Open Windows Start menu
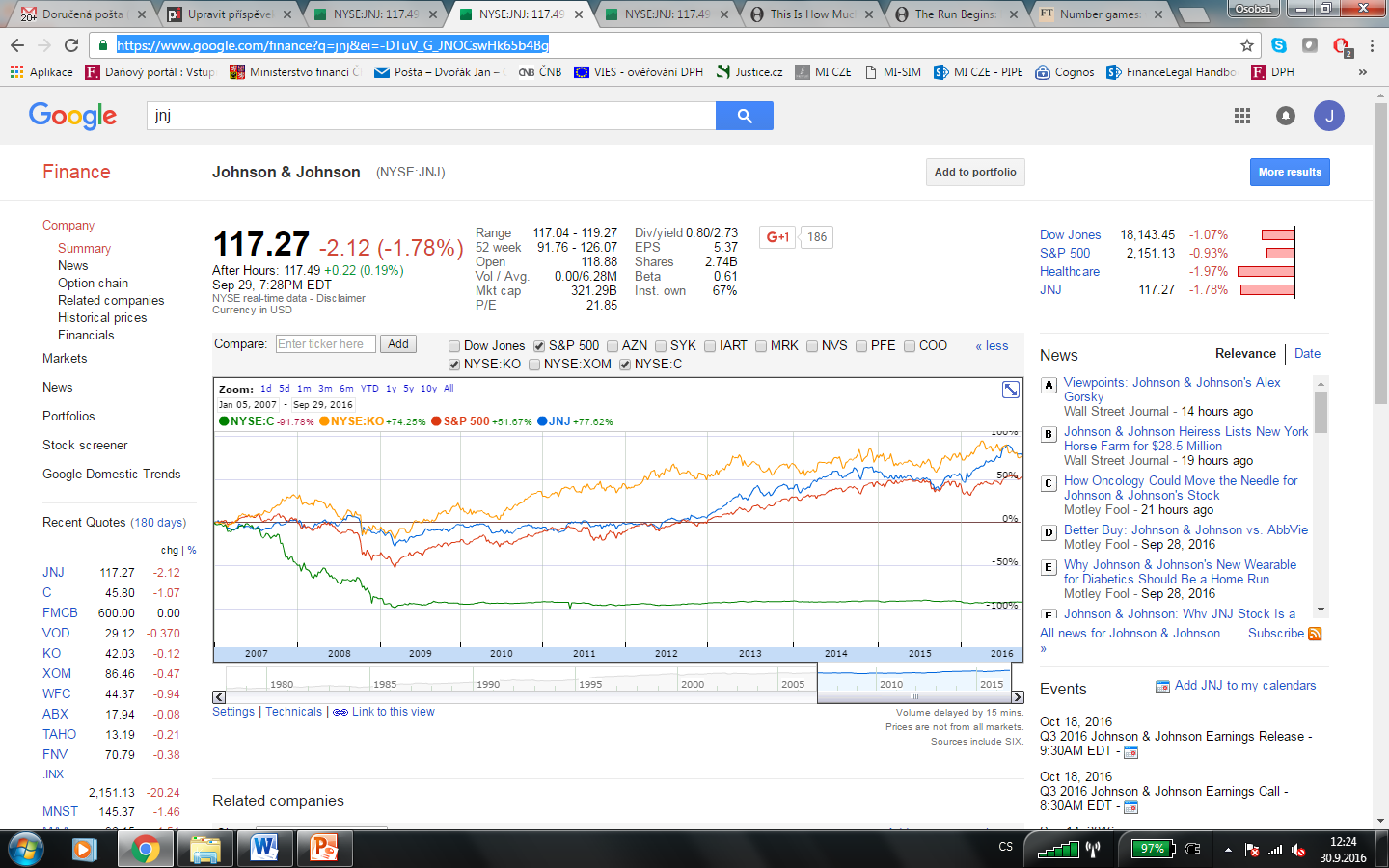 [26, 849]
